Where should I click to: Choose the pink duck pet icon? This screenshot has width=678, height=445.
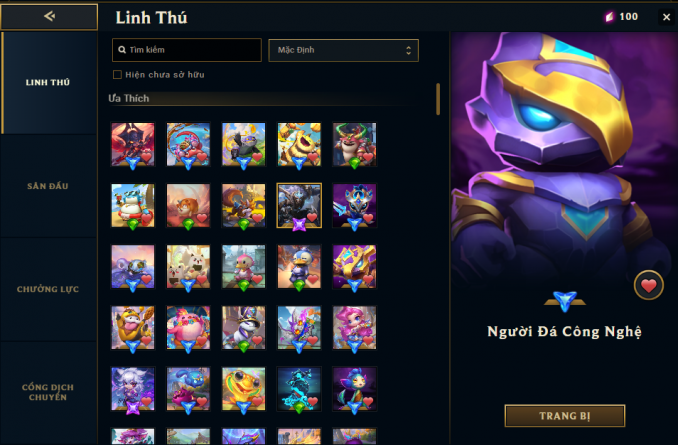tap(243, 267)
